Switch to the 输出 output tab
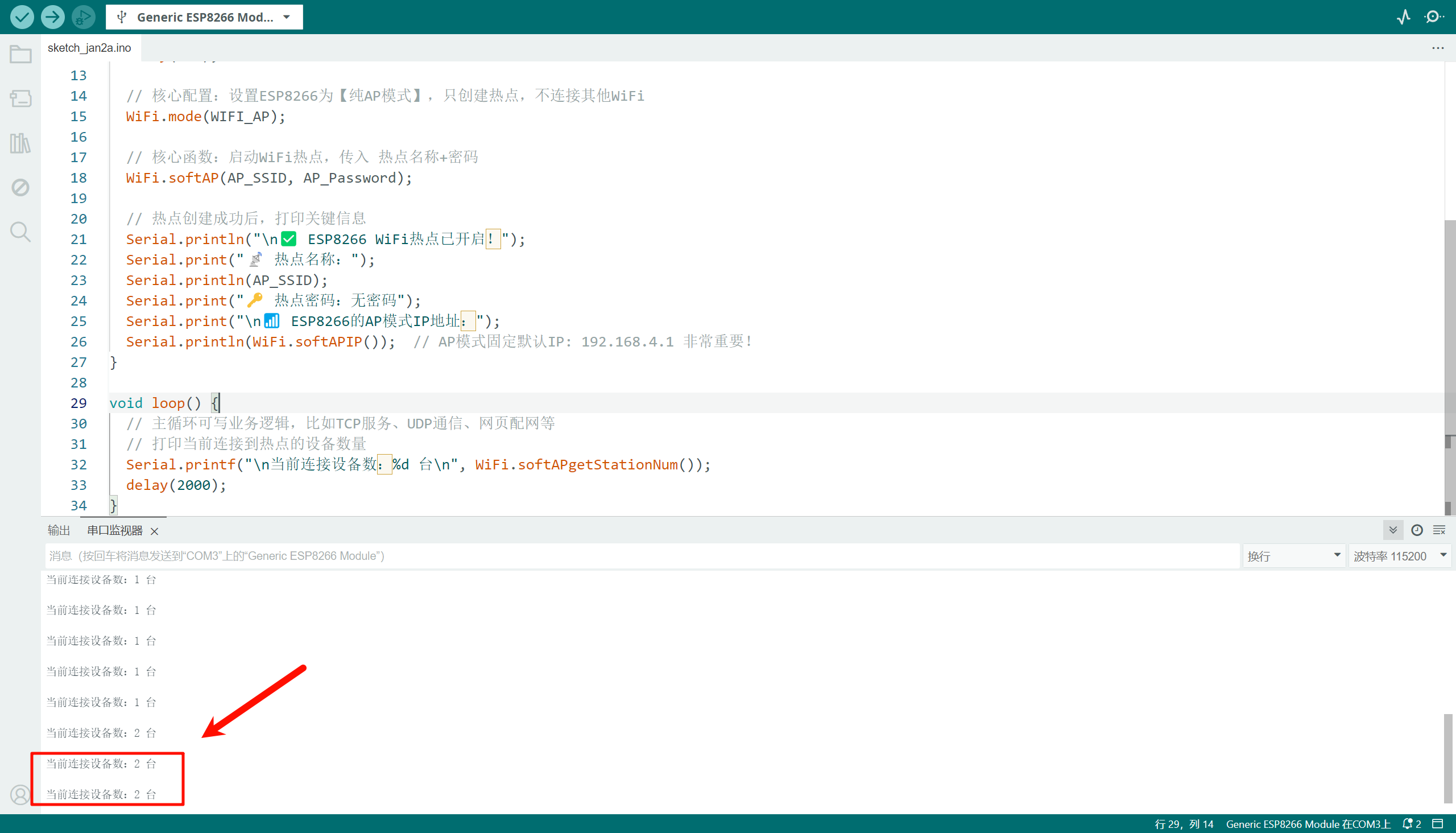 tap(59, 530)
